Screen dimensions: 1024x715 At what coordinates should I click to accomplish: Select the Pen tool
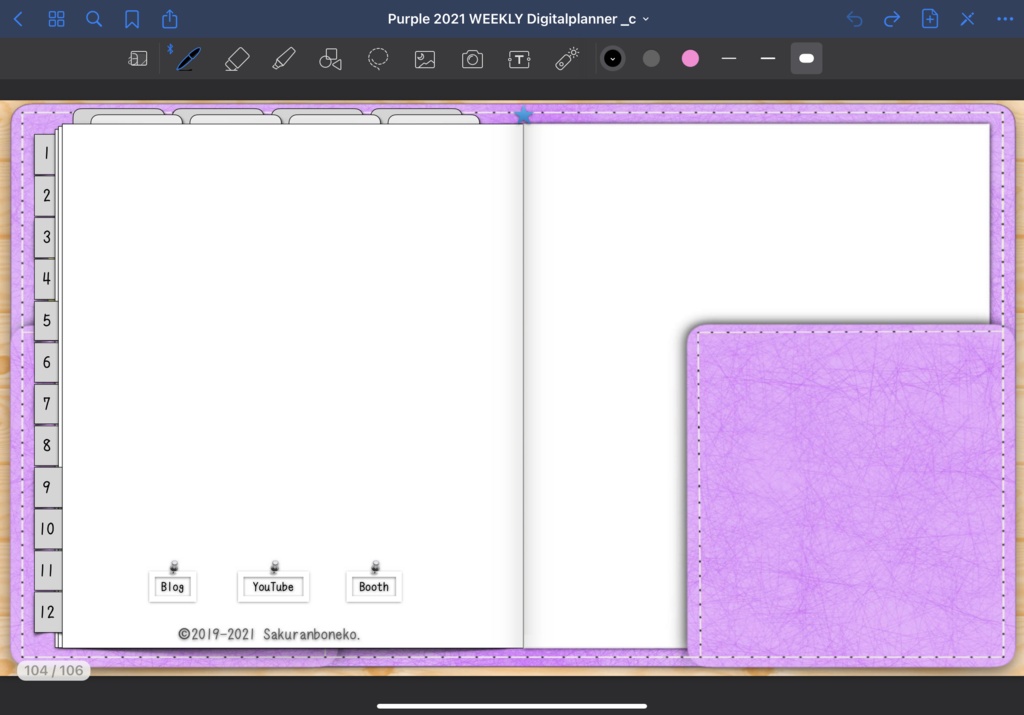188,59
